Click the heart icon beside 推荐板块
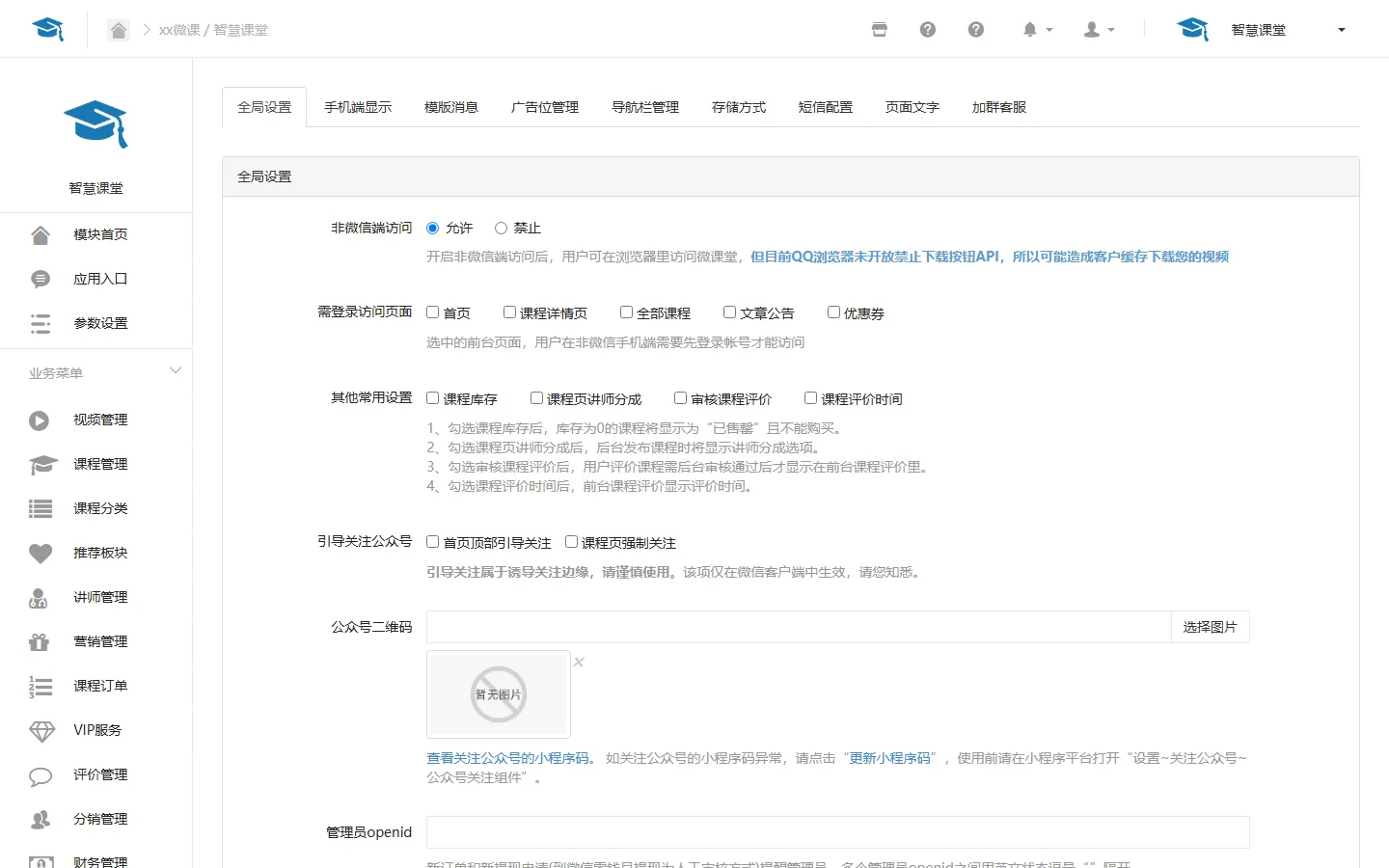 41,553
